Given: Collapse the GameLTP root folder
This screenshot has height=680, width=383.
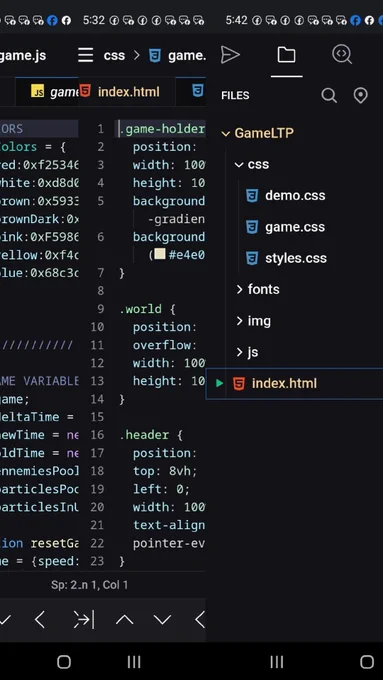Looking at the screenshot, I should 225,134.
